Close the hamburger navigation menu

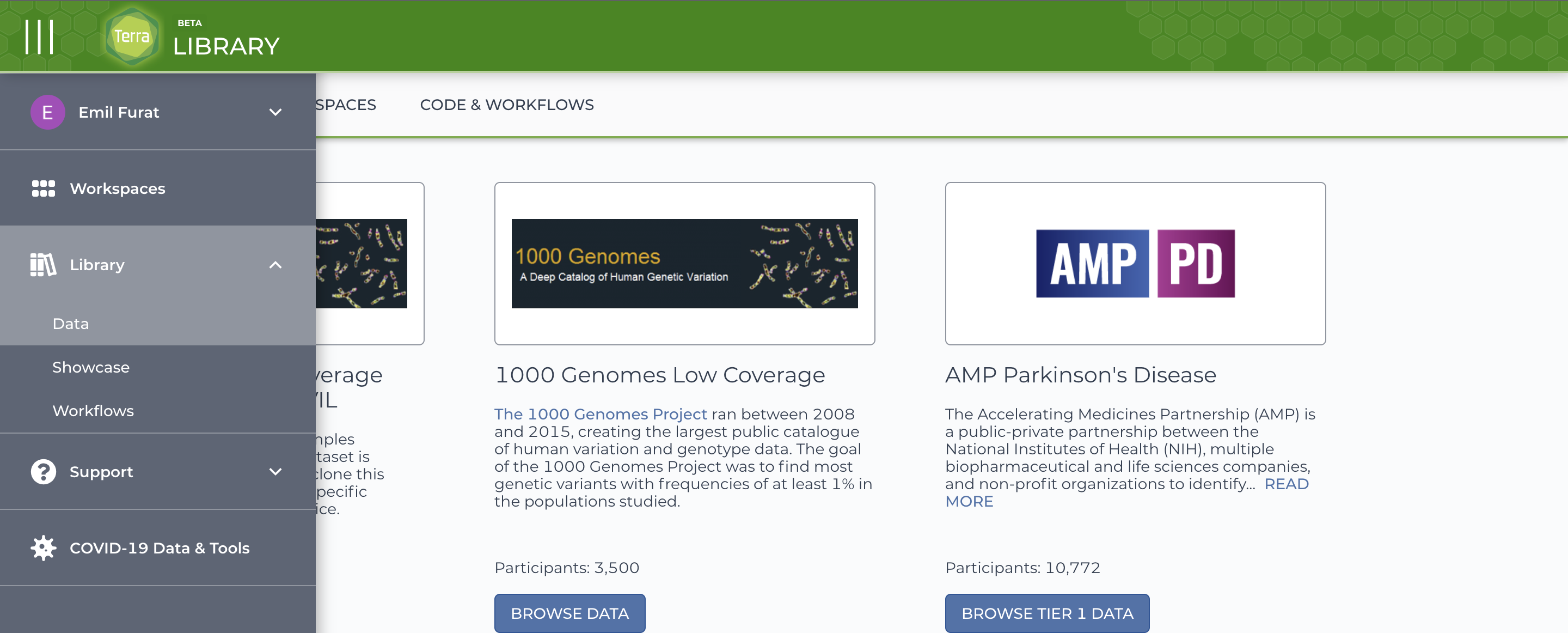(40, 36)
